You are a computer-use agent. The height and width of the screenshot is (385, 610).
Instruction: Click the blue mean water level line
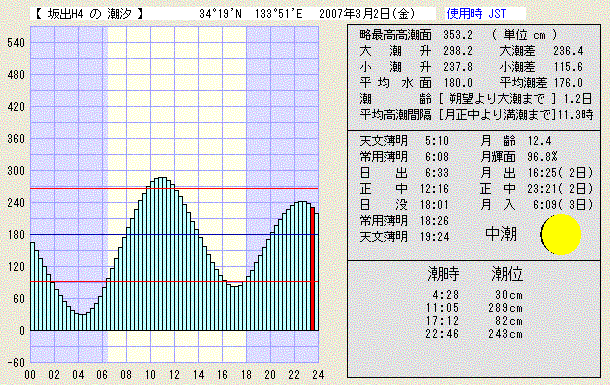click(x=174, y=234)
